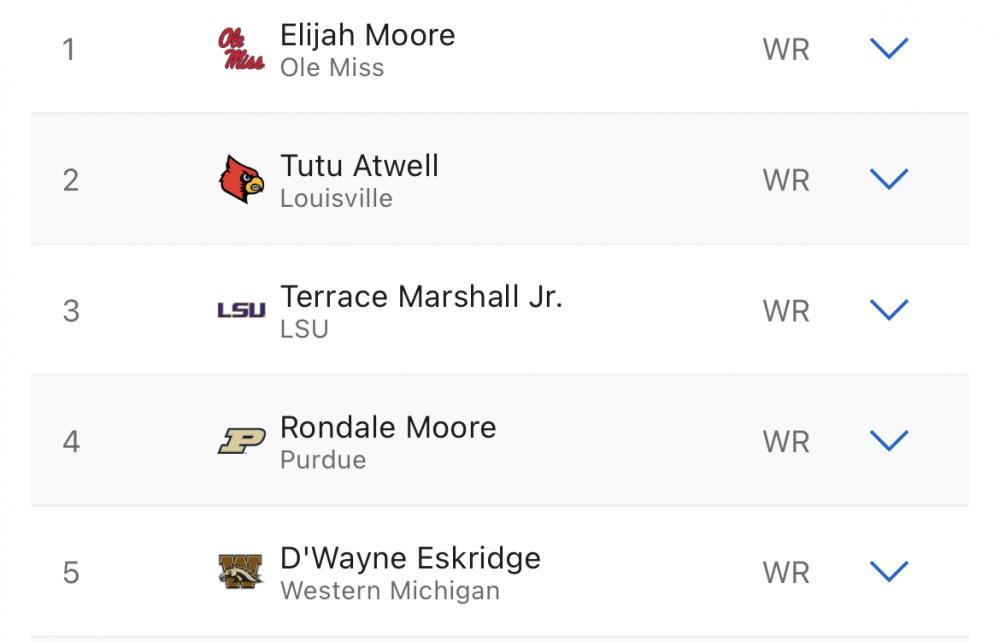The width and height of the screenshot is (1000, 642).
Task: Expand Elijah Moore's row details
Action: point(889,48)
